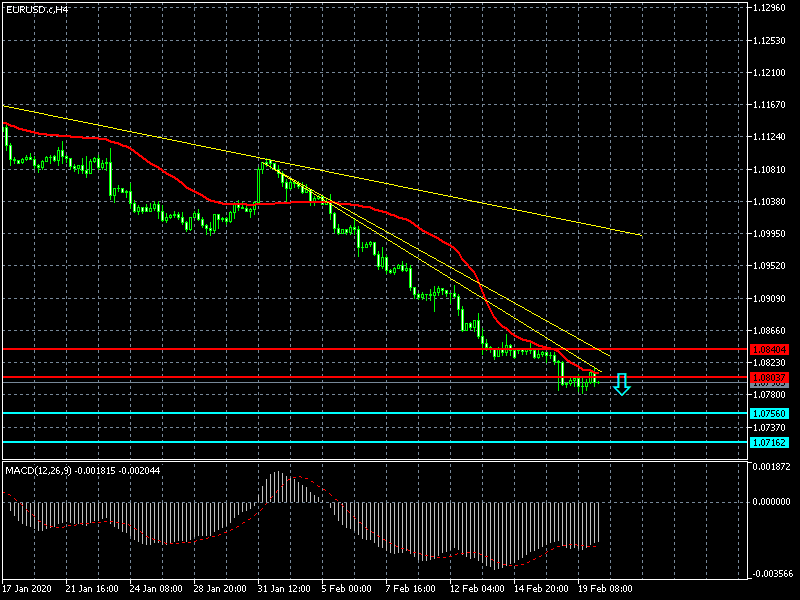Click the cyan down arrow marker
The image size is (800, 600).
(621, 384)
